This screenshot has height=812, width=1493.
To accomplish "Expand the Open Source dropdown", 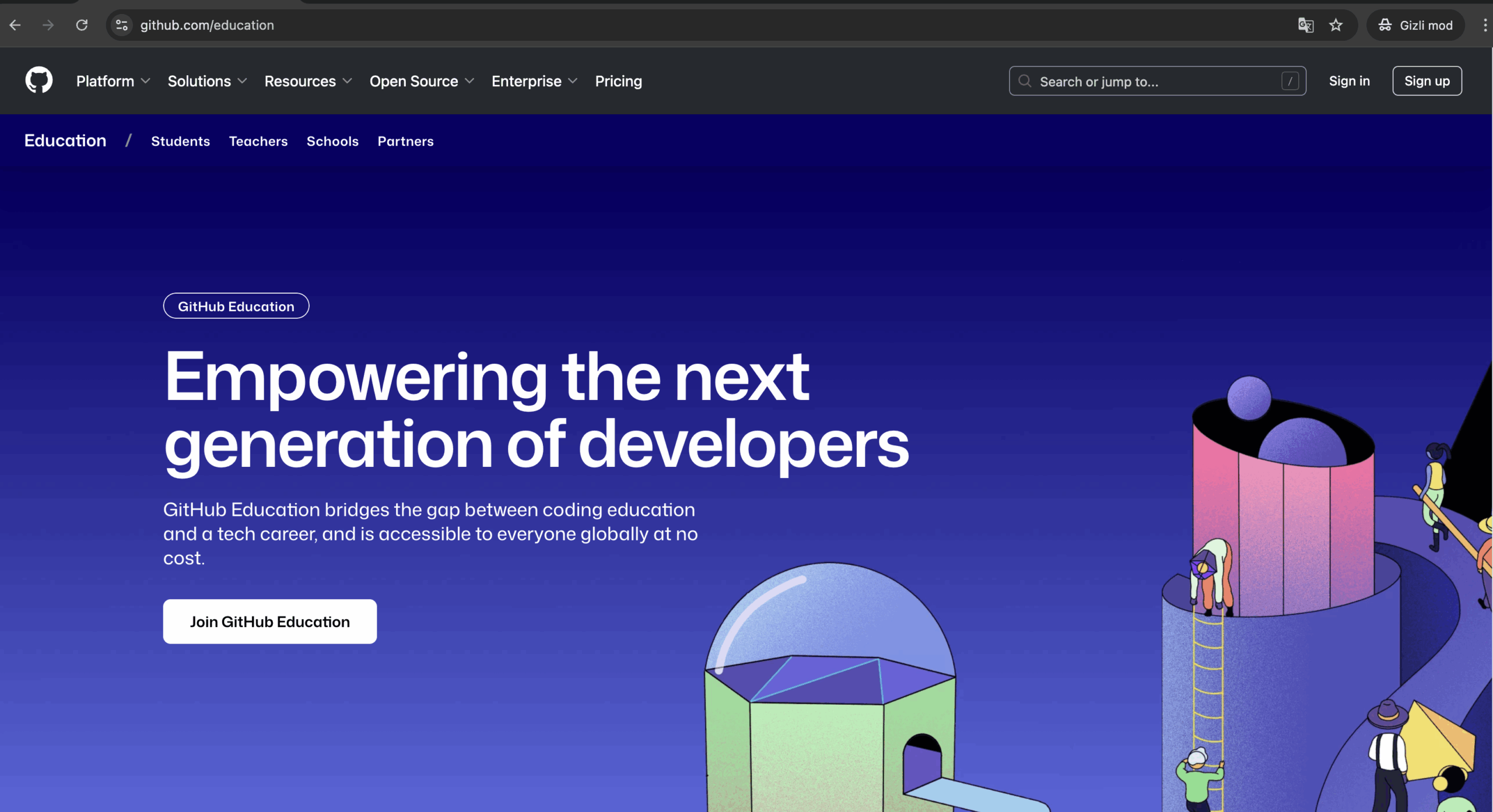I will coord(421,81).
